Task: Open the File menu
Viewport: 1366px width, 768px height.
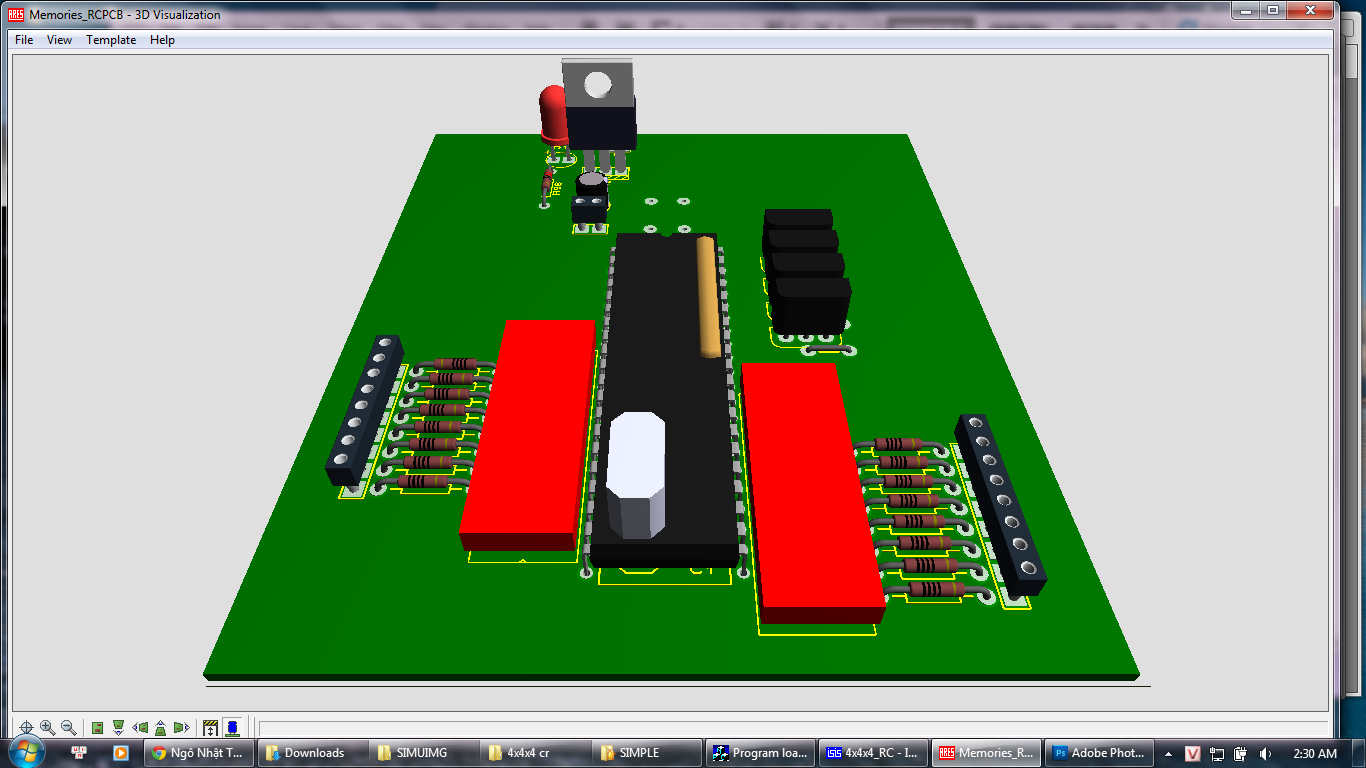Action: 24,40
